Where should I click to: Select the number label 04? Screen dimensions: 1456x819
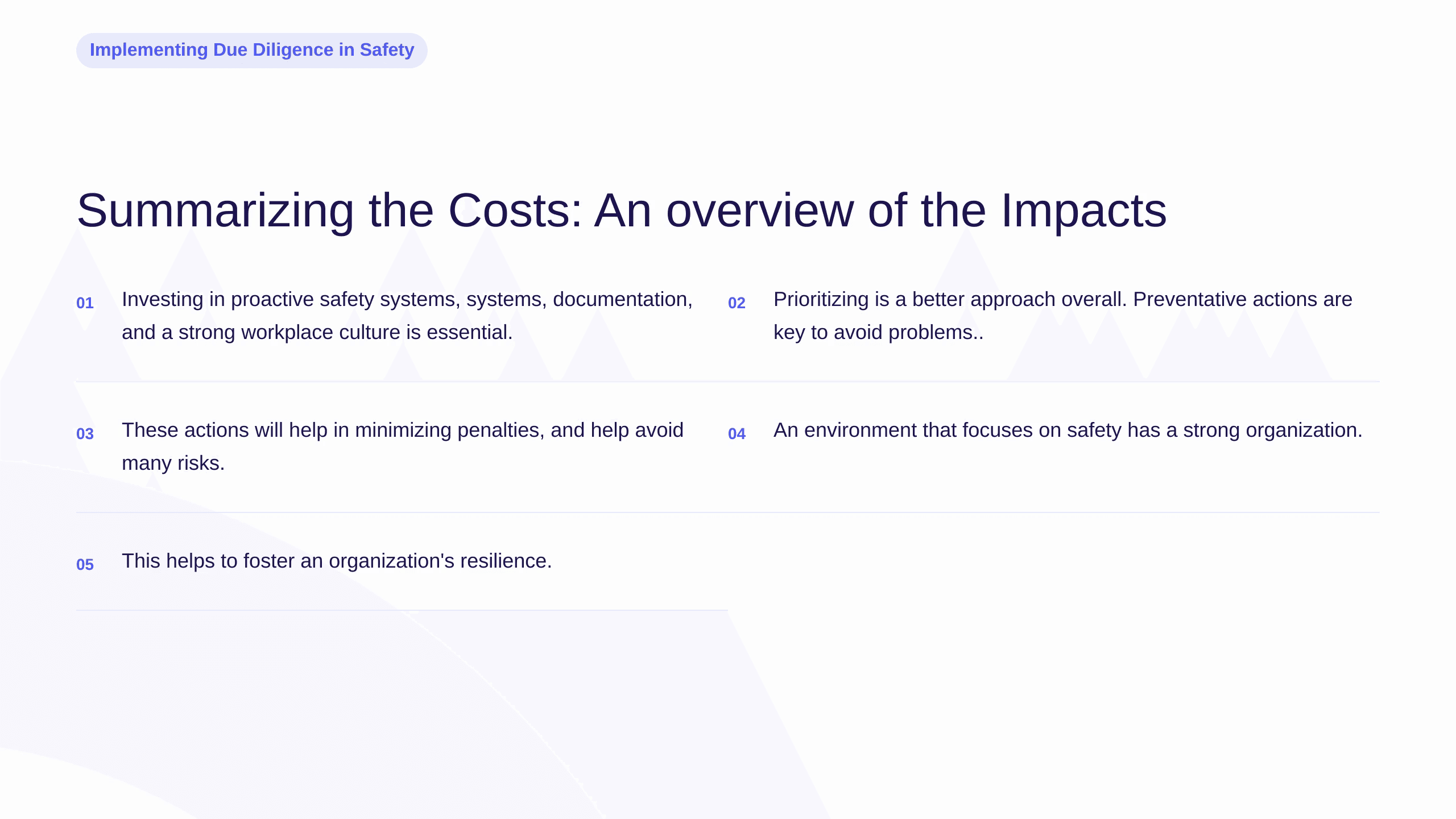coord(737,434)
